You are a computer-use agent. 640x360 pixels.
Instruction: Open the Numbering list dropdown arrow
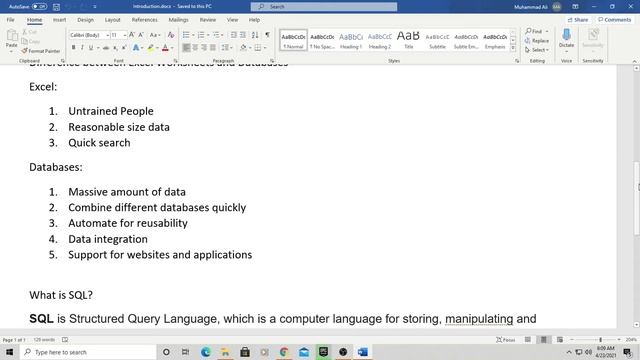coord(208,35)
